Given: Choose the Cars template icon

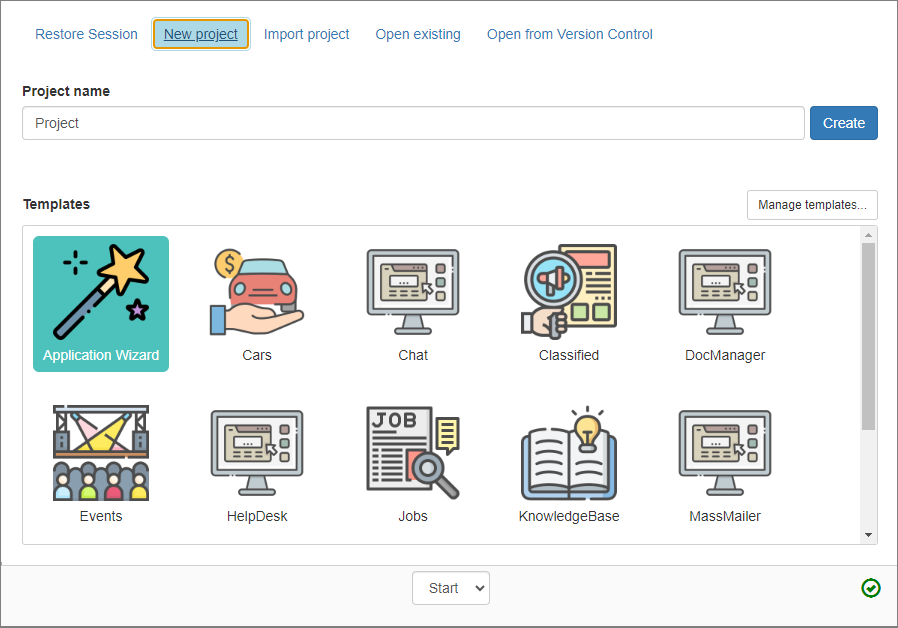Looking at the screenshot, I should click(x=257, y=292).
